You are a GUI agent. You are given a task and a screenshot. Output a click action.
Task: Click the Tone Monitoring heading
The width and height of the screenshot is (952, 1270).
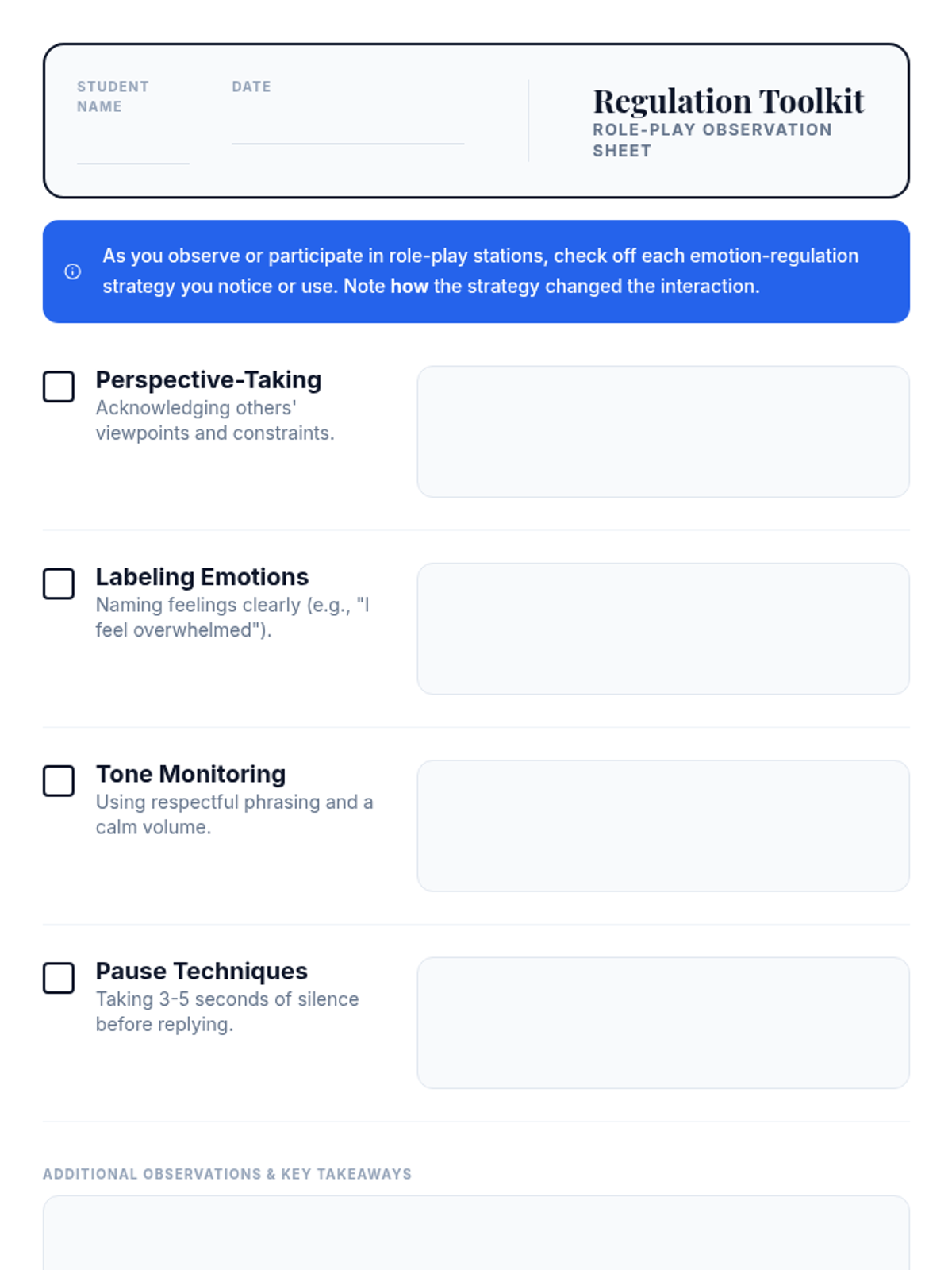click(x=190, y=774)
